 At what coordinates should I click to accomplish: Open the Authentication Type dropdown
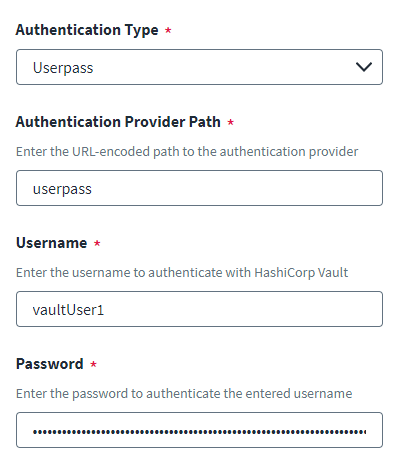pos(199,67)
